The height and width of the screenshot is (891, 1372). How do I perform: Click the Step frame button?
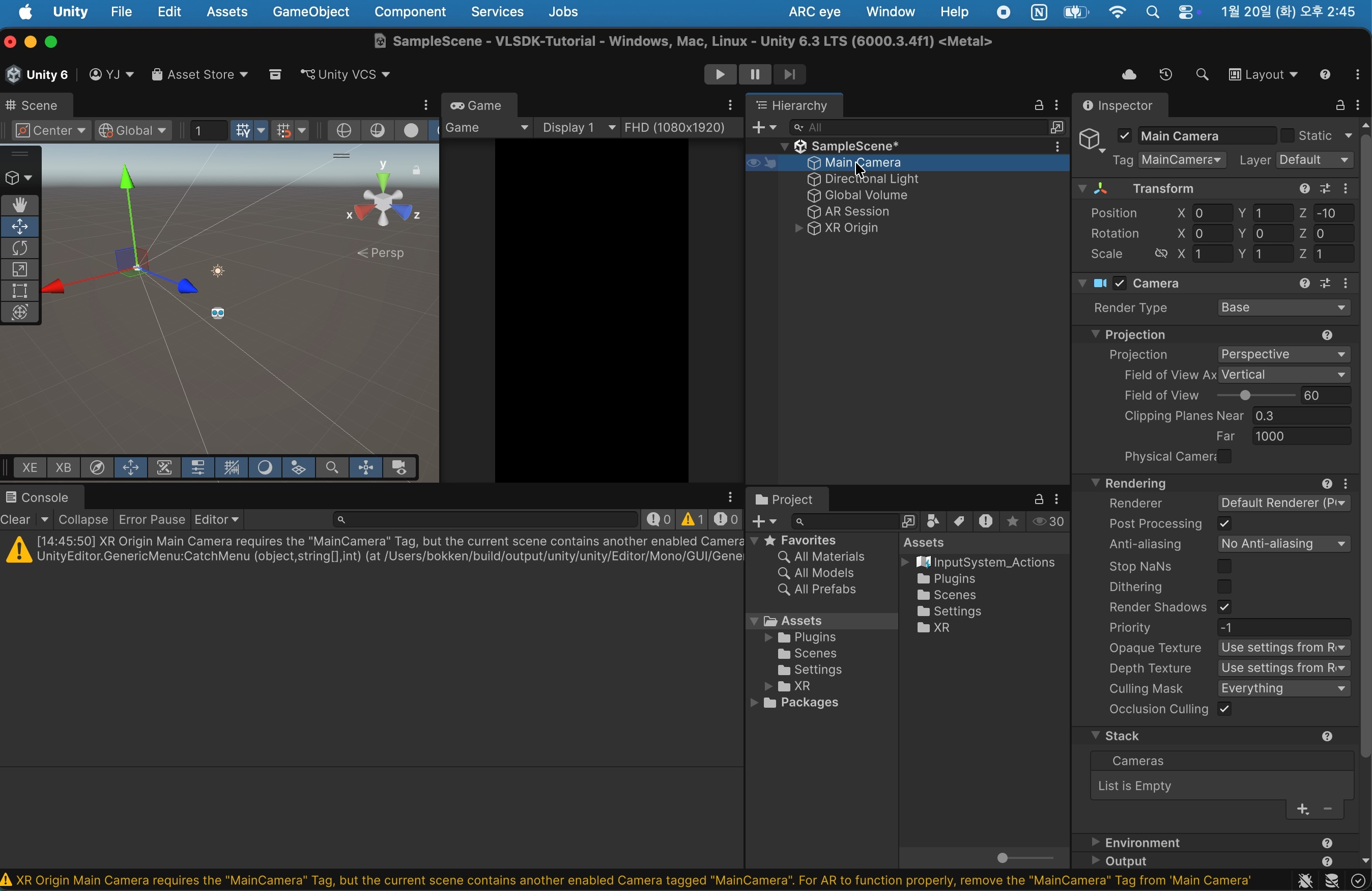coord(790,74)
